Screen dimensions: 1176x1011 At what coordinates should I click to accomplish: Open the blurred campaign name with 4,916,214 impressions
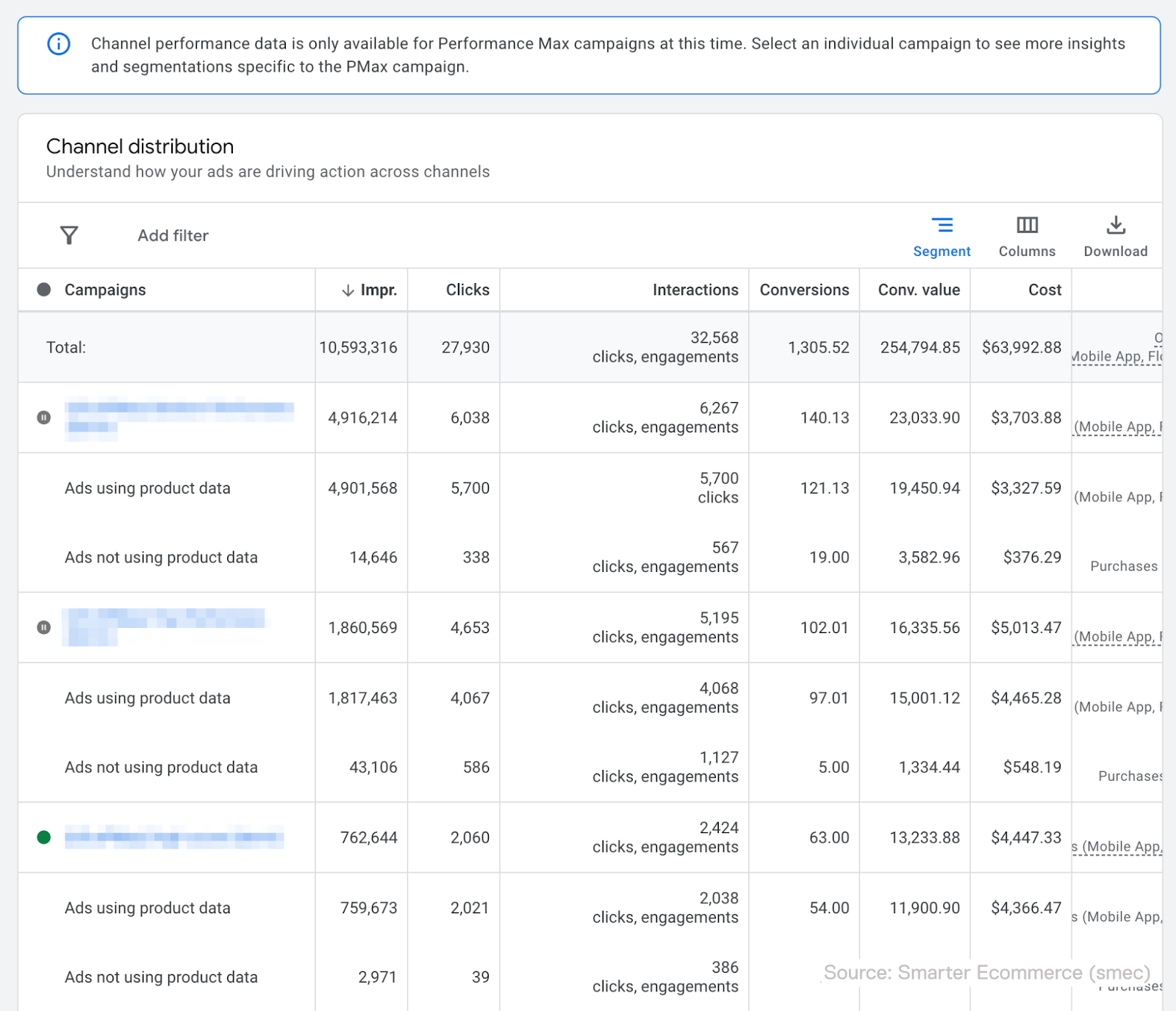(x=179, y=418)
